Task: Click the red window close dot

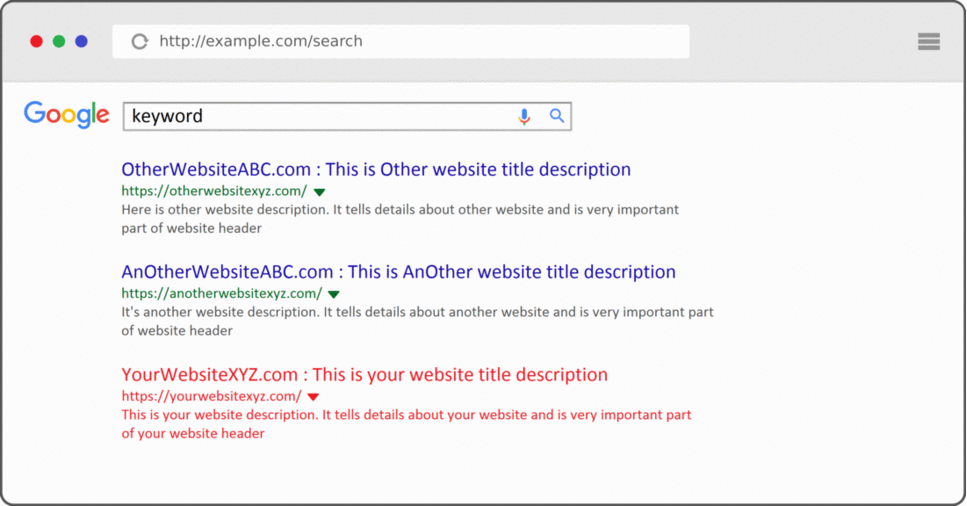Action: [x=36, y=41]
